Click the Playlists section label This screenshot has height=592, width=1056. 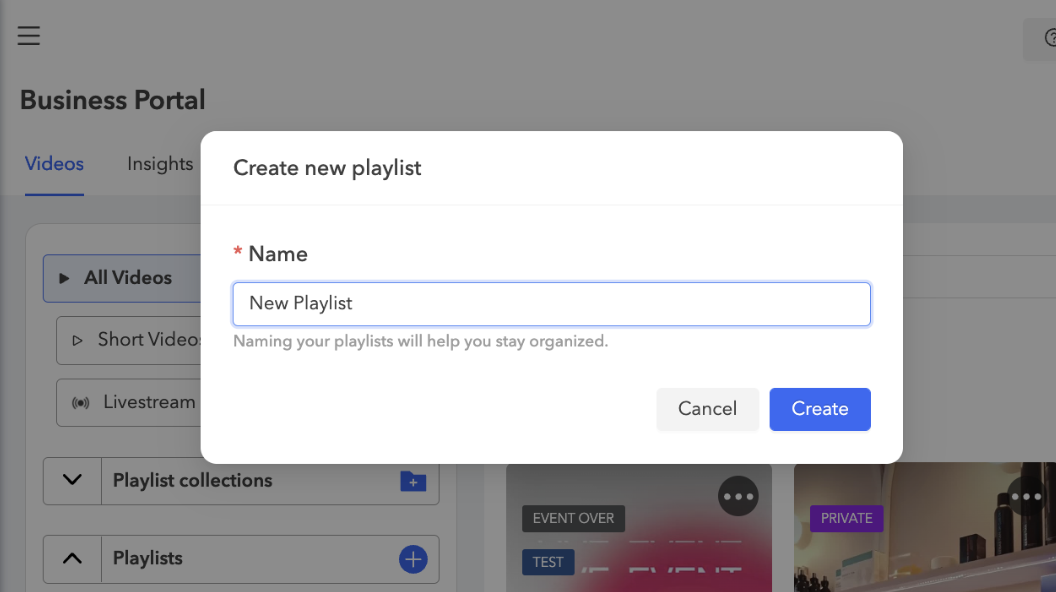pos(147,558)
